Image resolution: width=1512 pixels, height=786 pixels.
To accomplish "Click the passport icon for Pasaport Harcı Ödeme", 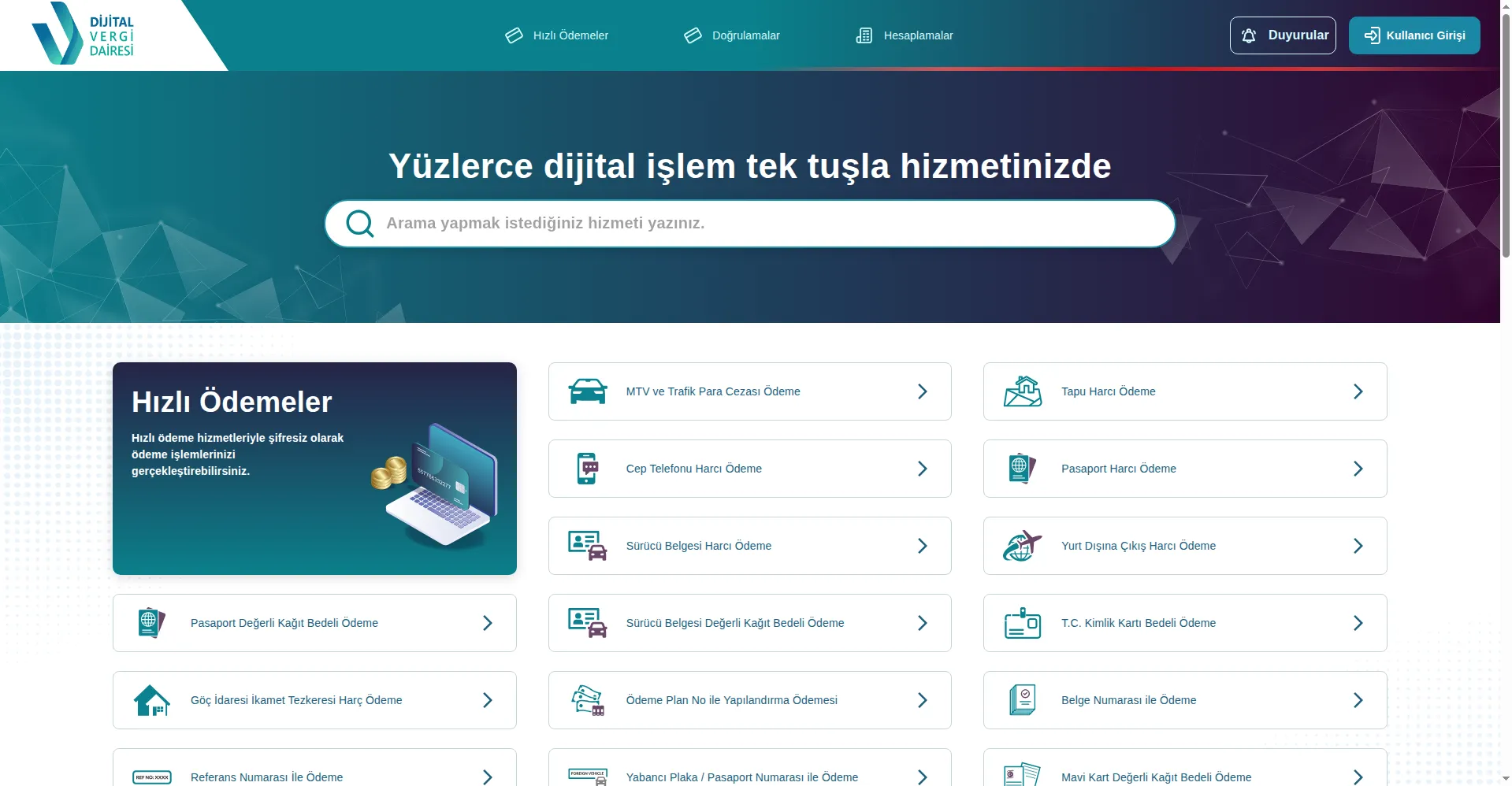I will click(x=1023, y=469).
